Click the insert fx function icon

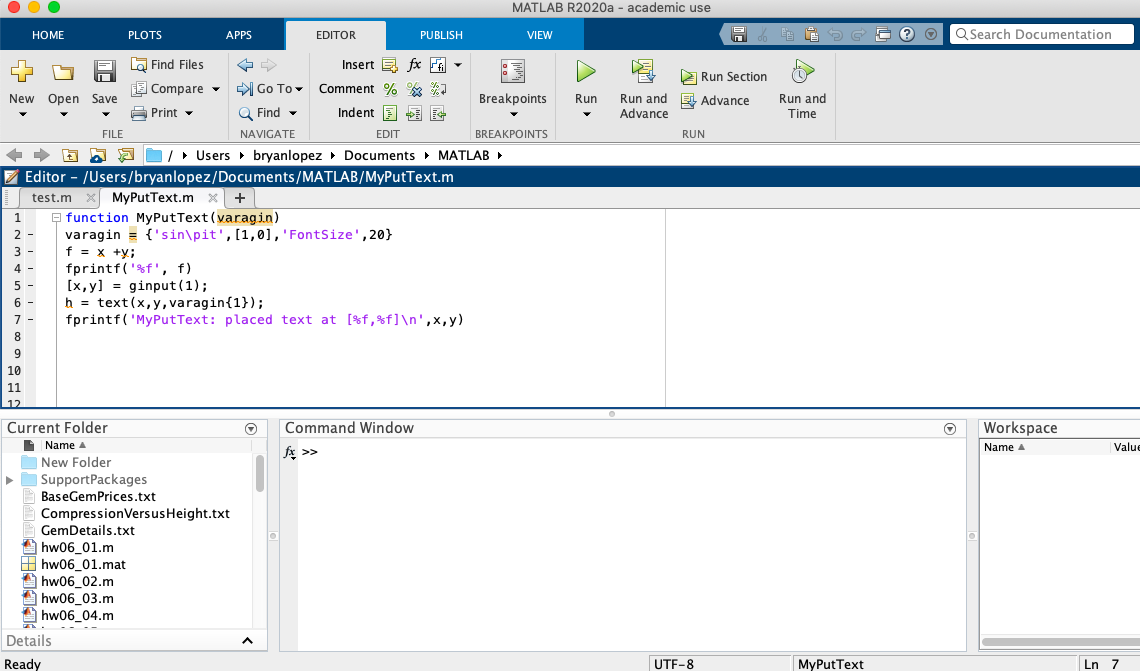pos(413,64)
